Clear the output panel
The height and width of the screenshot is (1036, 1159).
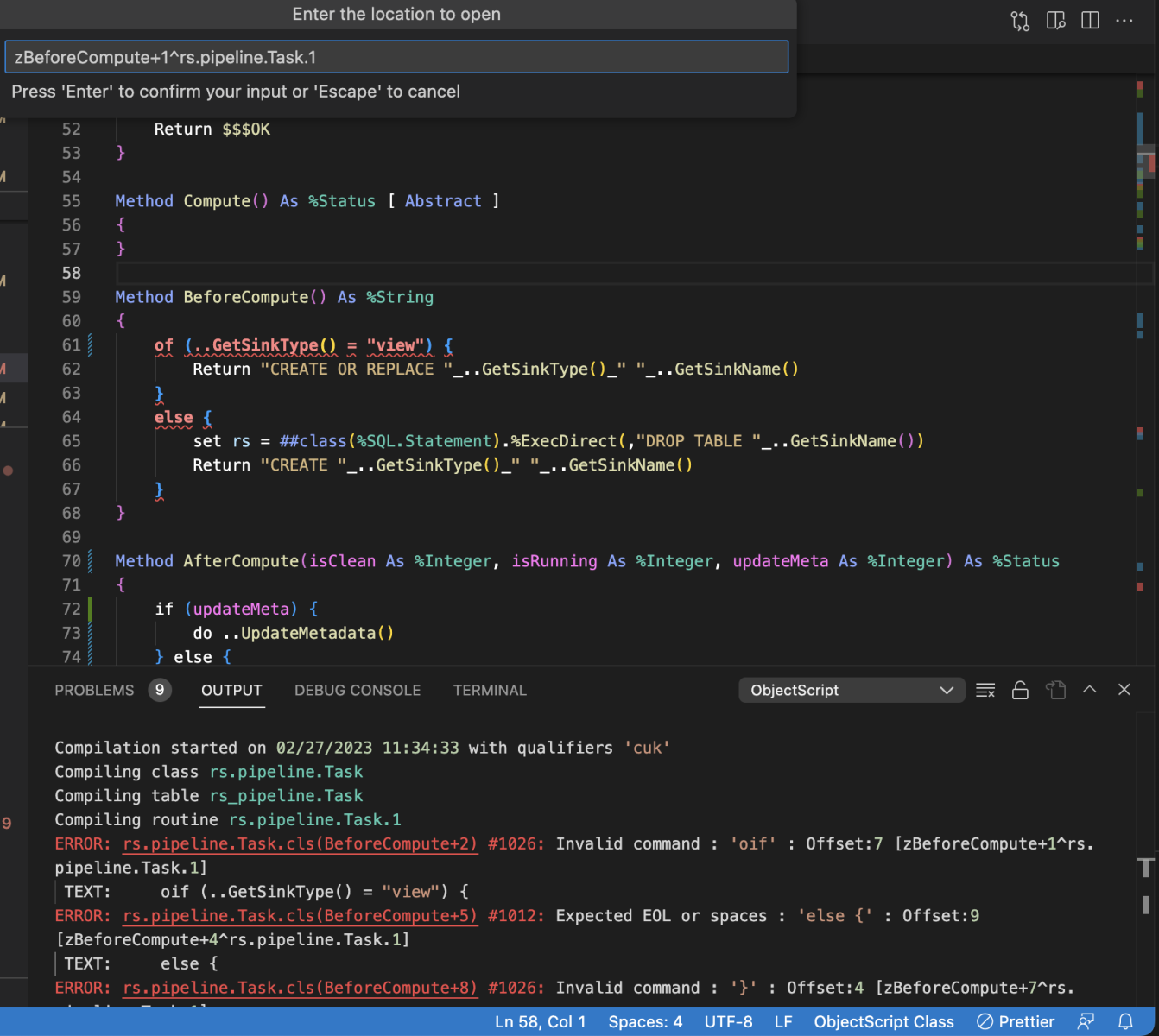[985, 690]
